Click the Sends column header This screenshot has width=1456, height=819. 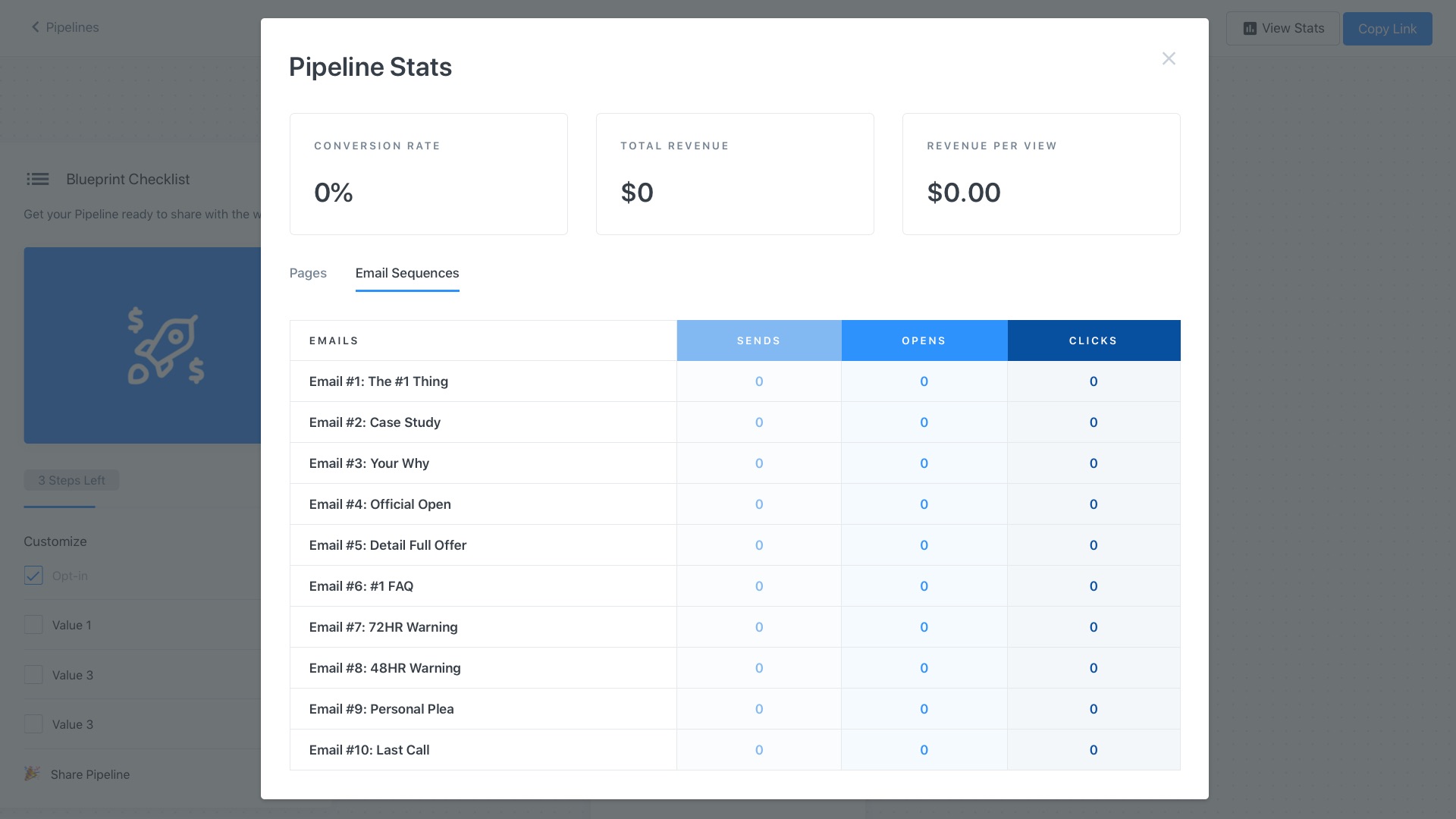tap(758, 340)
